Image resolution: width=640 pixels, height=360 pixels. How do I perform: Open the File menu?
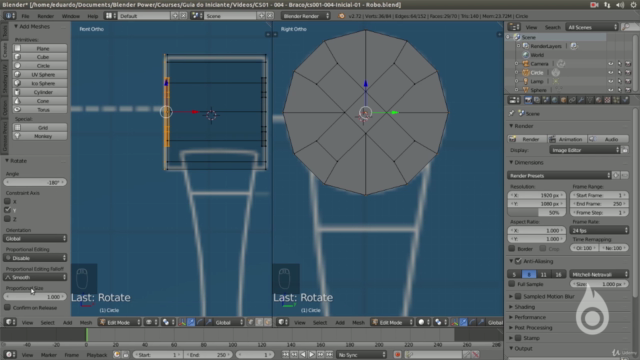pos(25,16)
